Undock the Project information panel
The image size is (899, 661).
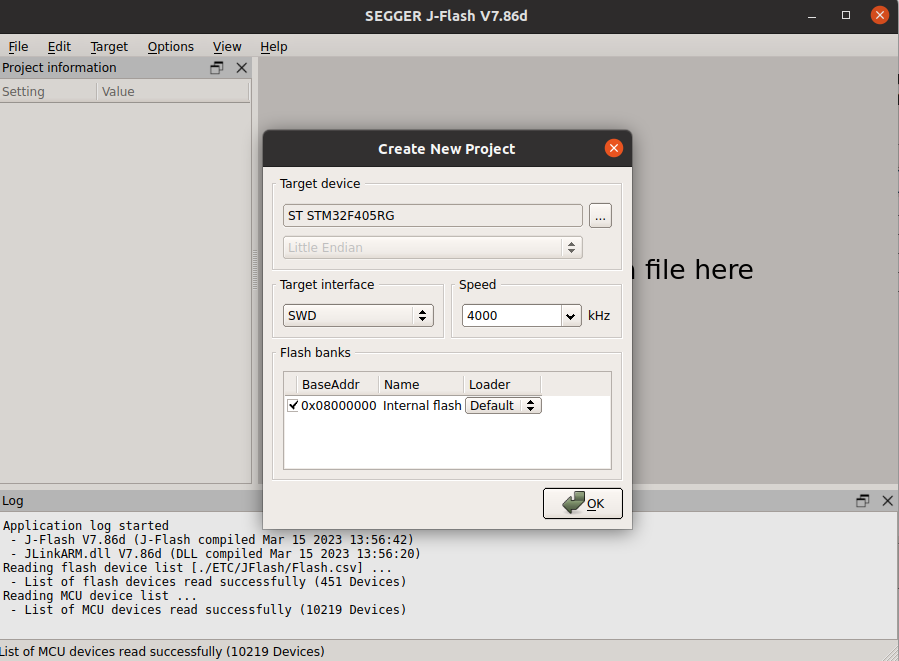tap(217, 68)
